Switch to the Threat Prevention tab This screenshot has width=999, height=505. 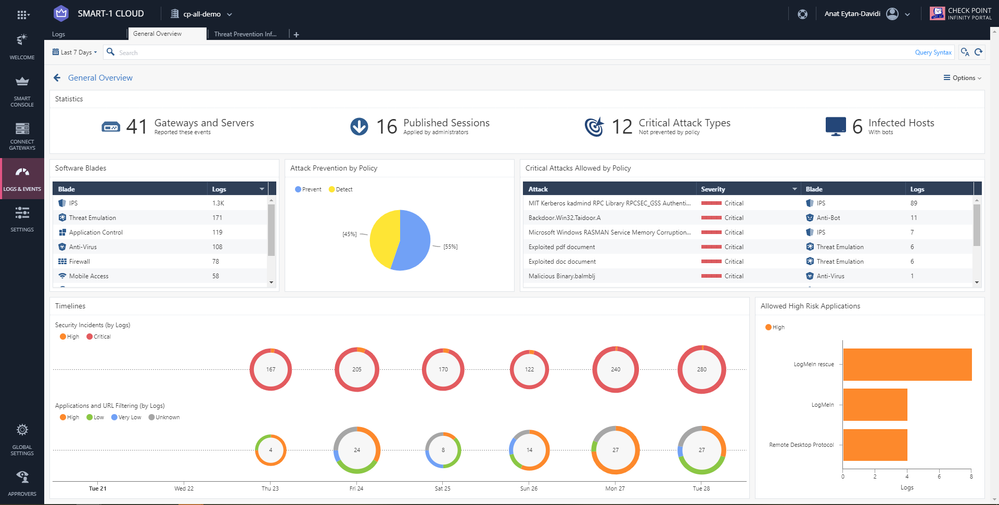[x=244, y=34]
